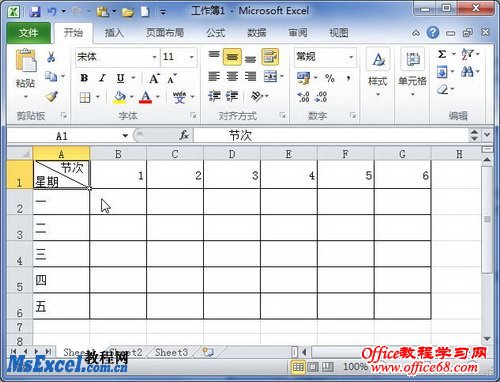Click the Paste clipboard icon
The width and height of the screenshot is (500, 382).
click(x=26, y=60)
